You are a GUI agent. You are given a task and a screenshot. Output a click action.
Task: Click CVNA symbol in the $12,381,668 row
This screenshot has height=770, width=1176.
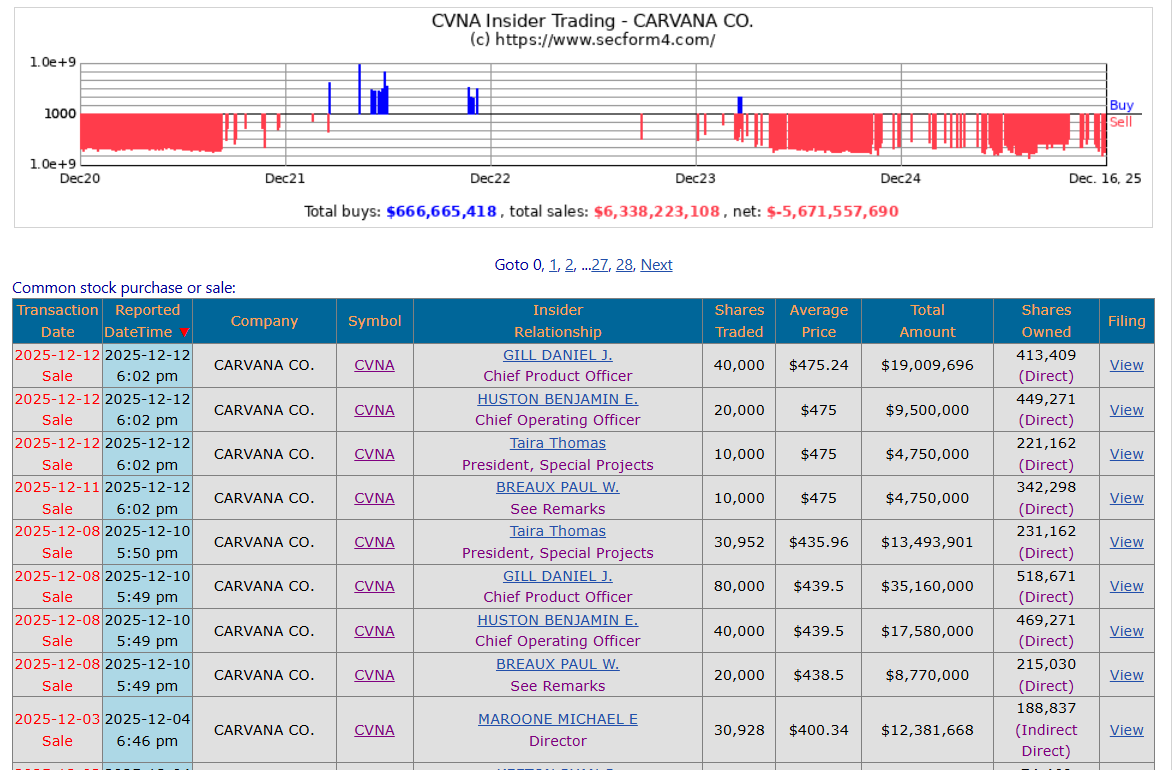click(374, 730)
